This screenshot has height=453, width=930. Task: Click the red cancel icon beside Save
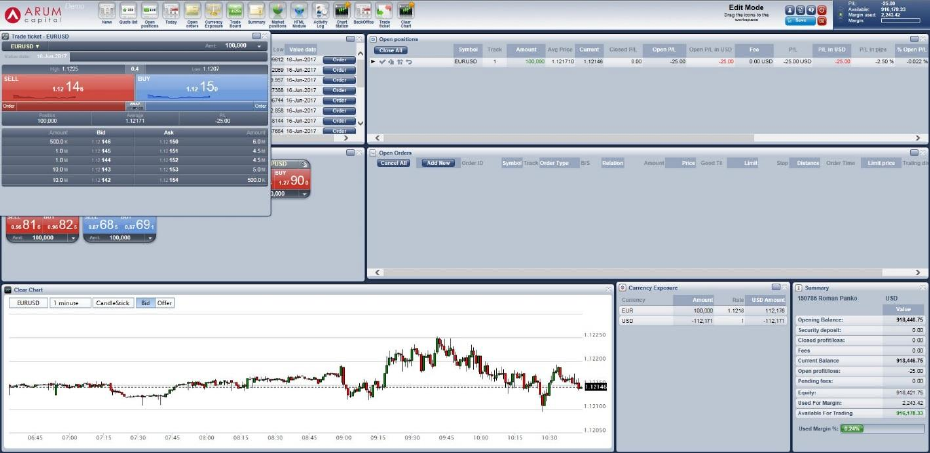coord(821,21)
